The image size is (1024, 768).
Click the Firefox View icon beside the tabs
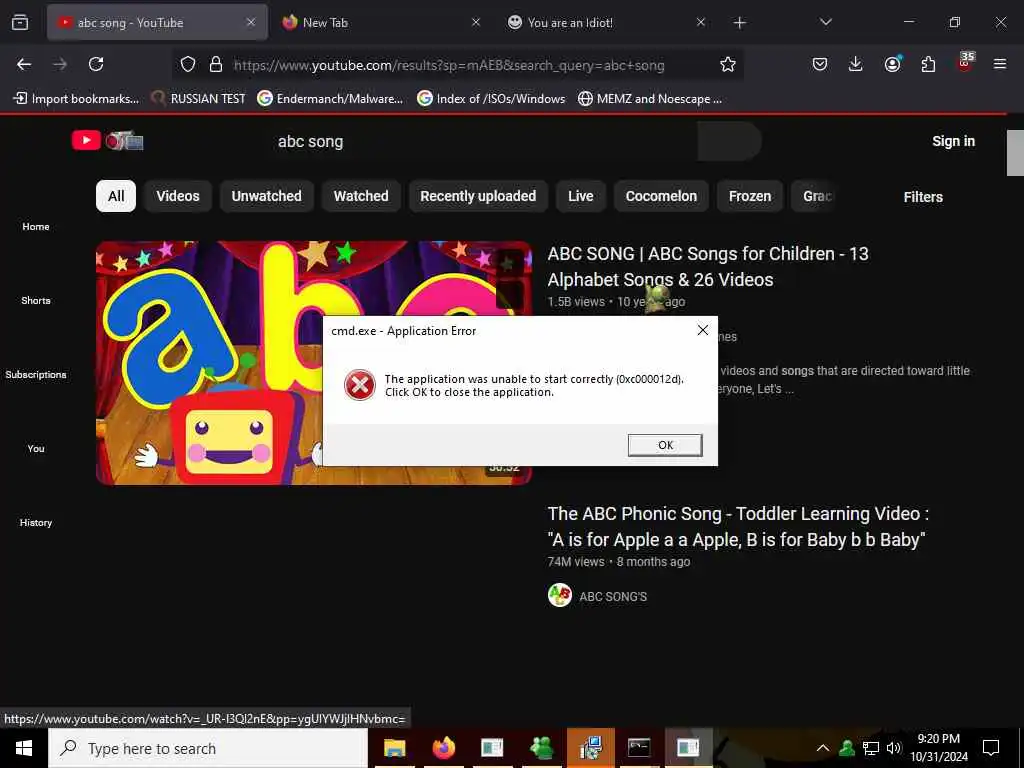click(x=20, y=22)
